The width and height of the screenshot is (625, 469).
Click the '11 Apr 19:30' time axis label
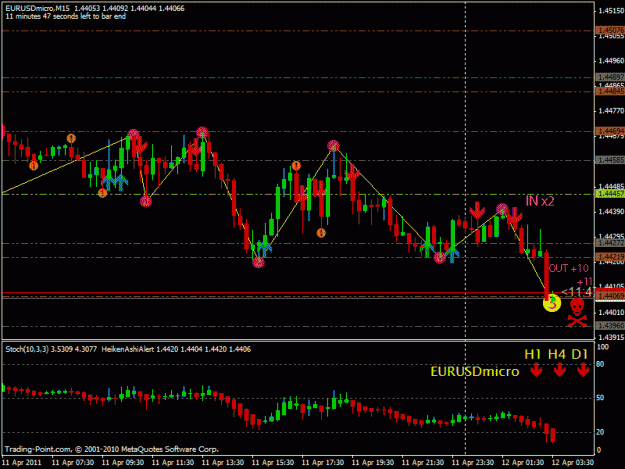(x=373, y=463)
